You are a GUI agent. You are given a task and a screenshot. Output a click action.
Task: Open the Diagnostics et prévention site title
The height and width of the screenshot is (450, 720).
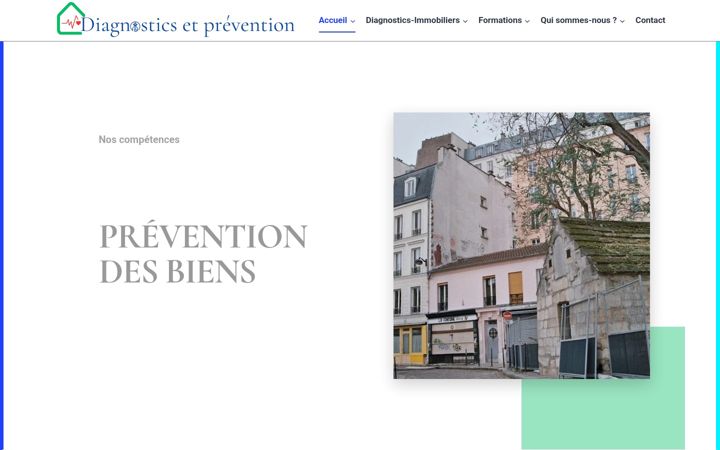click(188, 25)
